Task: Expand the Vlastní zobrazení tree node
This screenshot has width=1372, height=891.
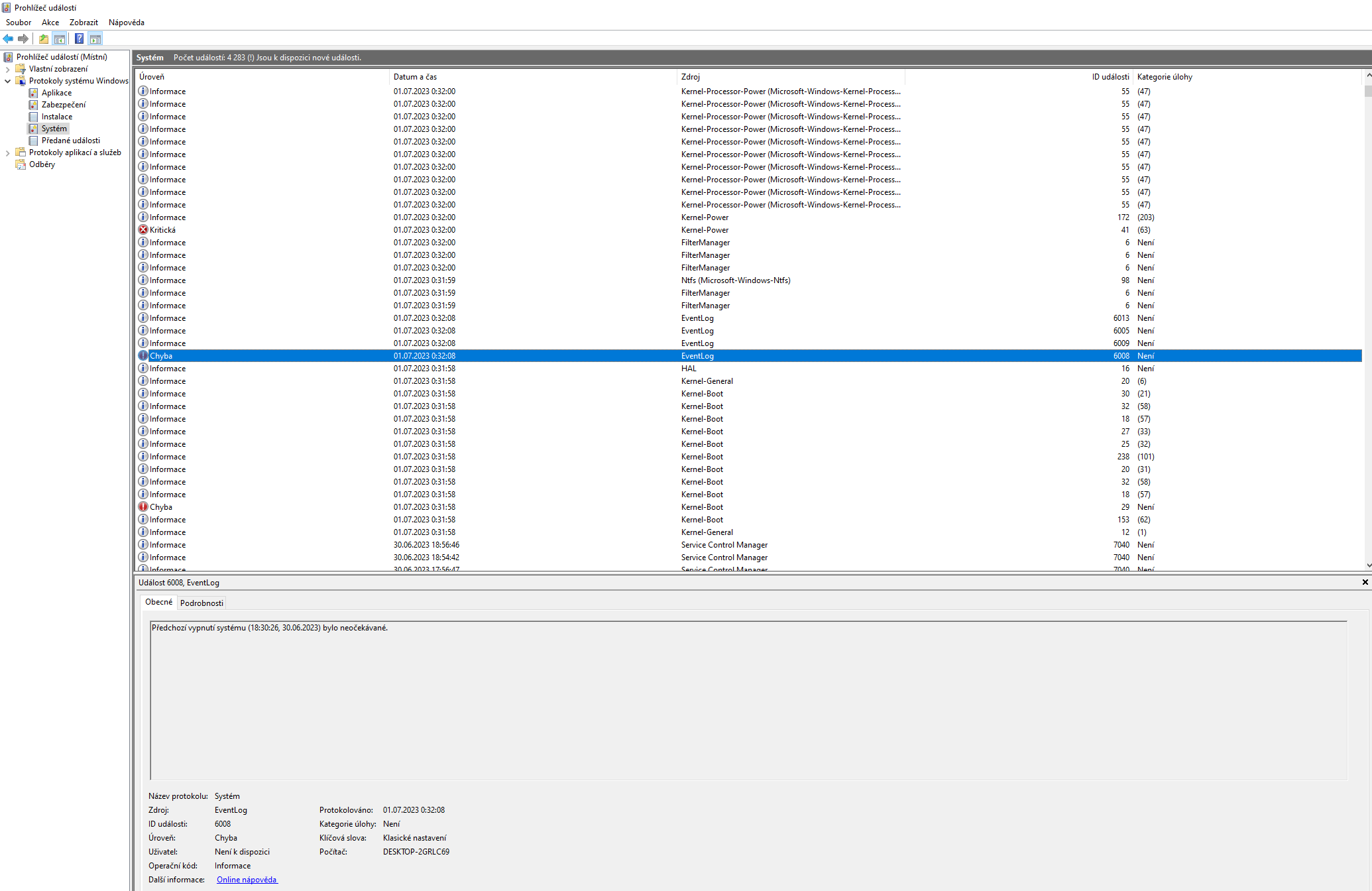Action: (x=7, y=69)
